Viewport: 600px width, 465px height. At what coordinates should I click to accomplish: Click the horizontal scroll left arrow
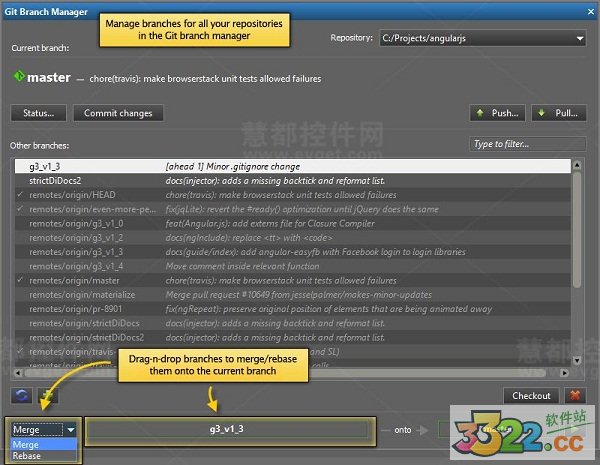point(18,372)
